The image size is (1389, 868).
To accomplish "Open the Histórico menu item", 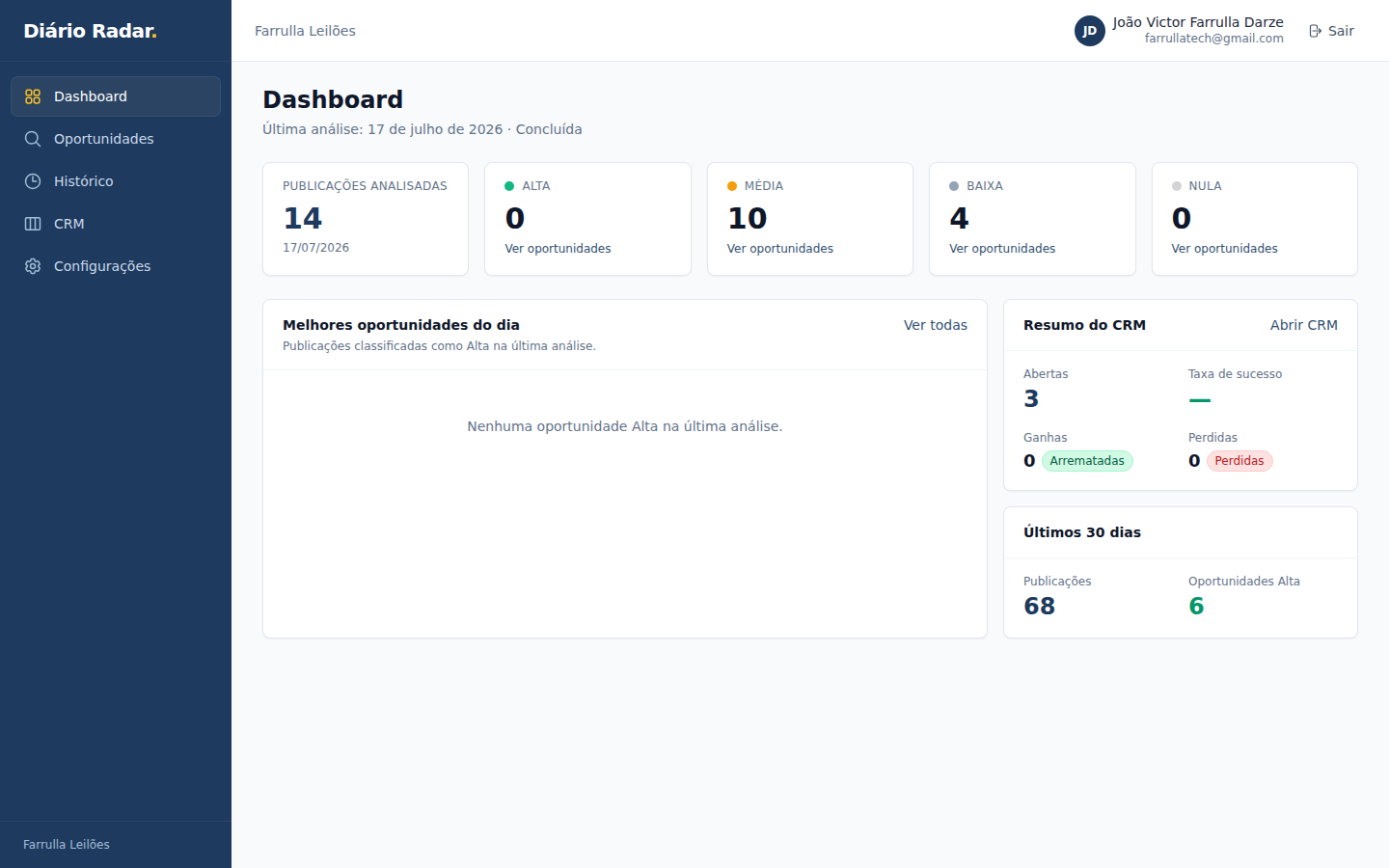I will tap(116, 181).
